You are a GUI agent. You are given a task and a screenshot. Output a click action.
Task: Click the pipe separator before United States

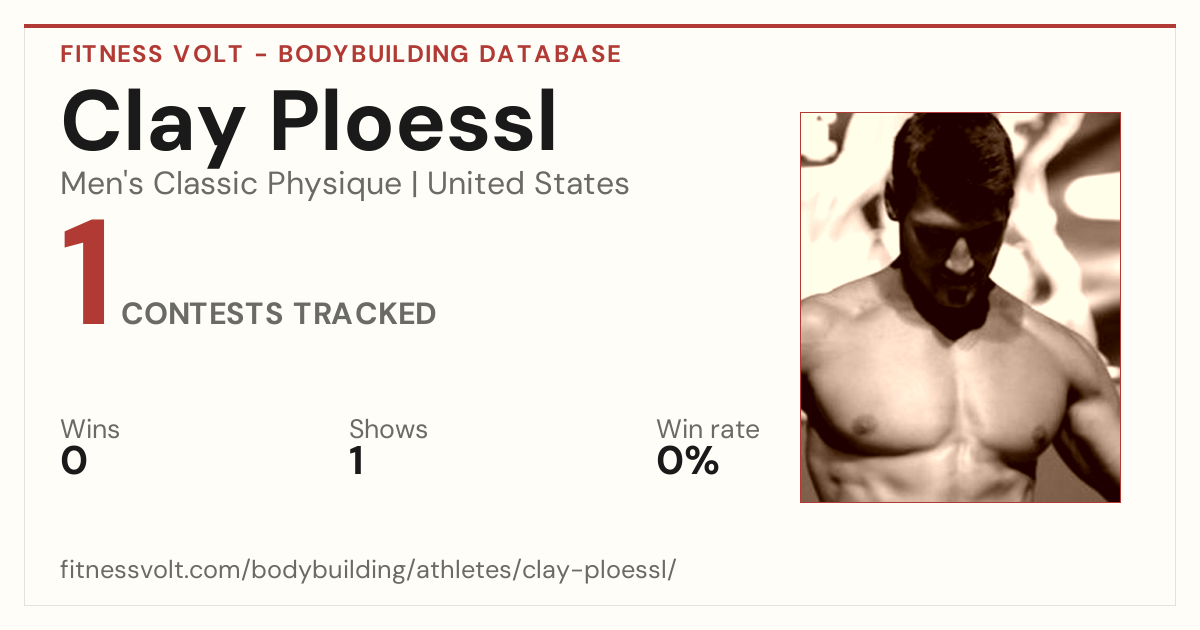click(x=413, y=185)
